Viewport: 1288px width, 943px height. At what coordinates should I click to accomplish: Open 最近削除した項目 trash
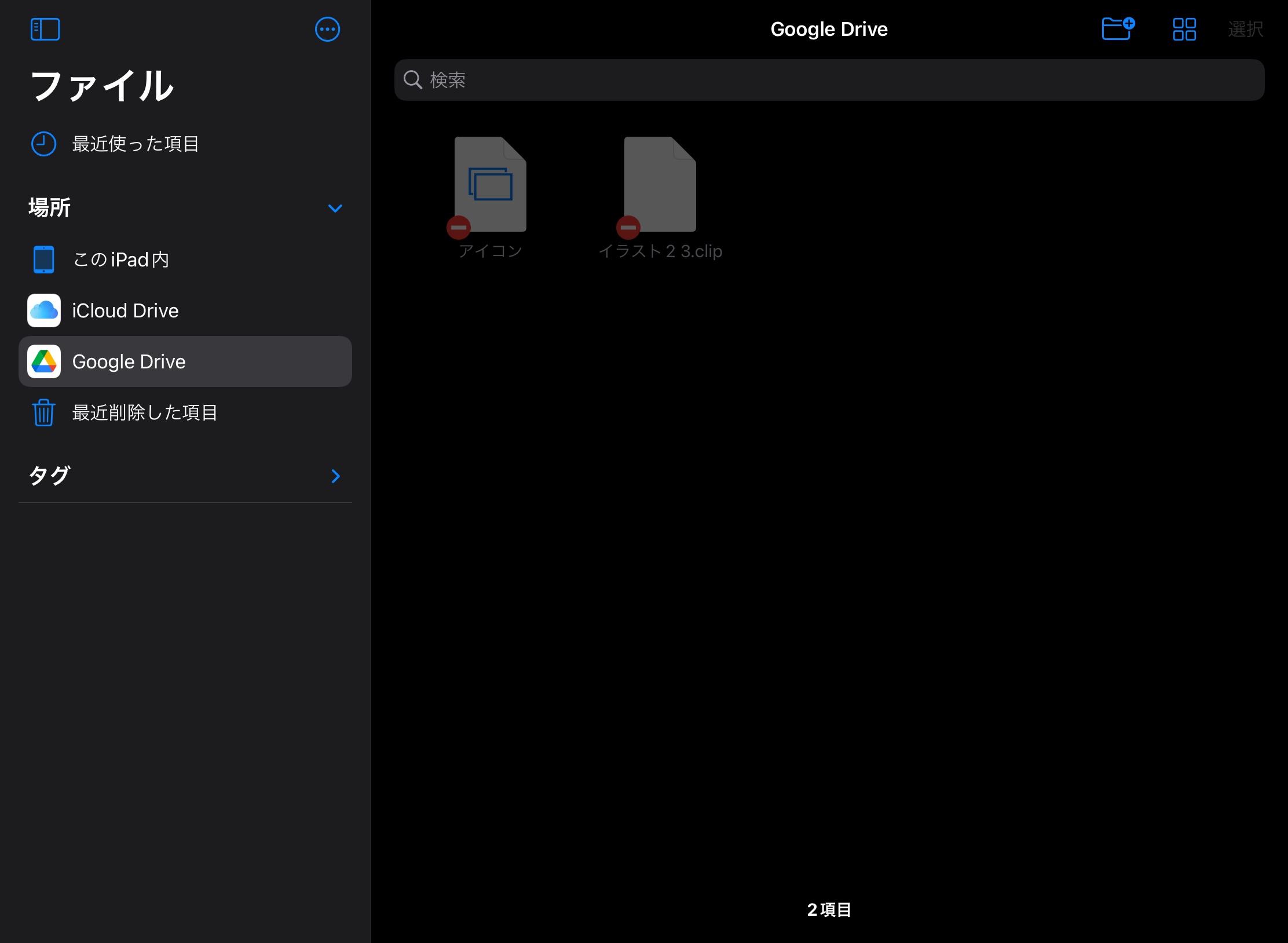[x=145, y=412]
